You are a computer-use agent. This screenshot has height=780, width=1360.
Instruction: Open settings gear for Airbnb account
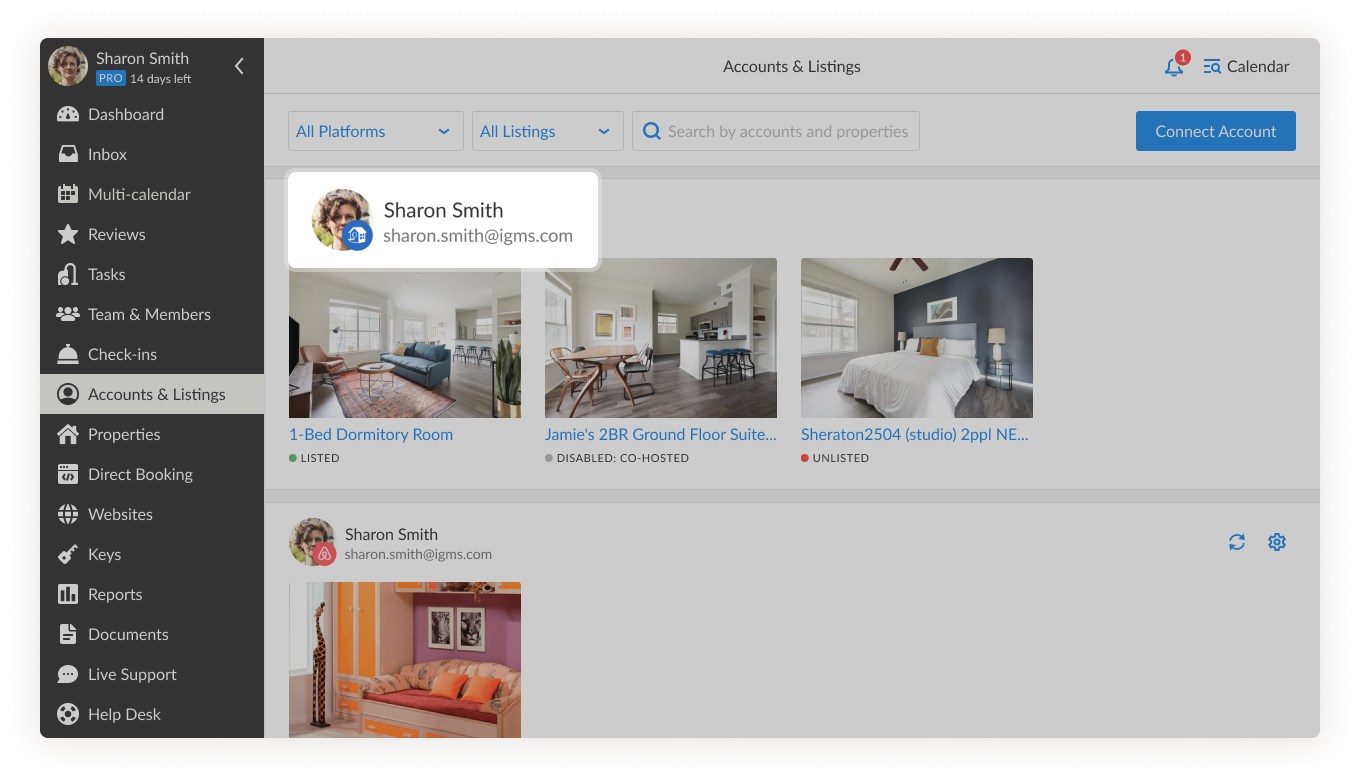[x=1277, y=542]
